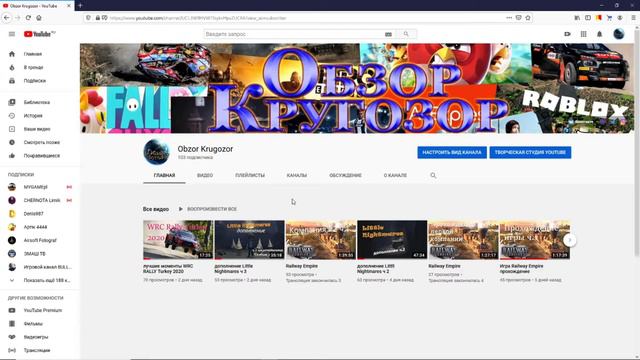
Task: Open the account avatar menu
Action: (x=619, y=34)
